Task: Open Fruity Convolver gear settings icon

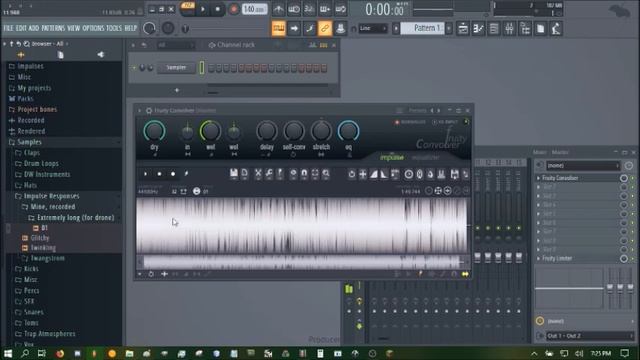Action: 149,111
